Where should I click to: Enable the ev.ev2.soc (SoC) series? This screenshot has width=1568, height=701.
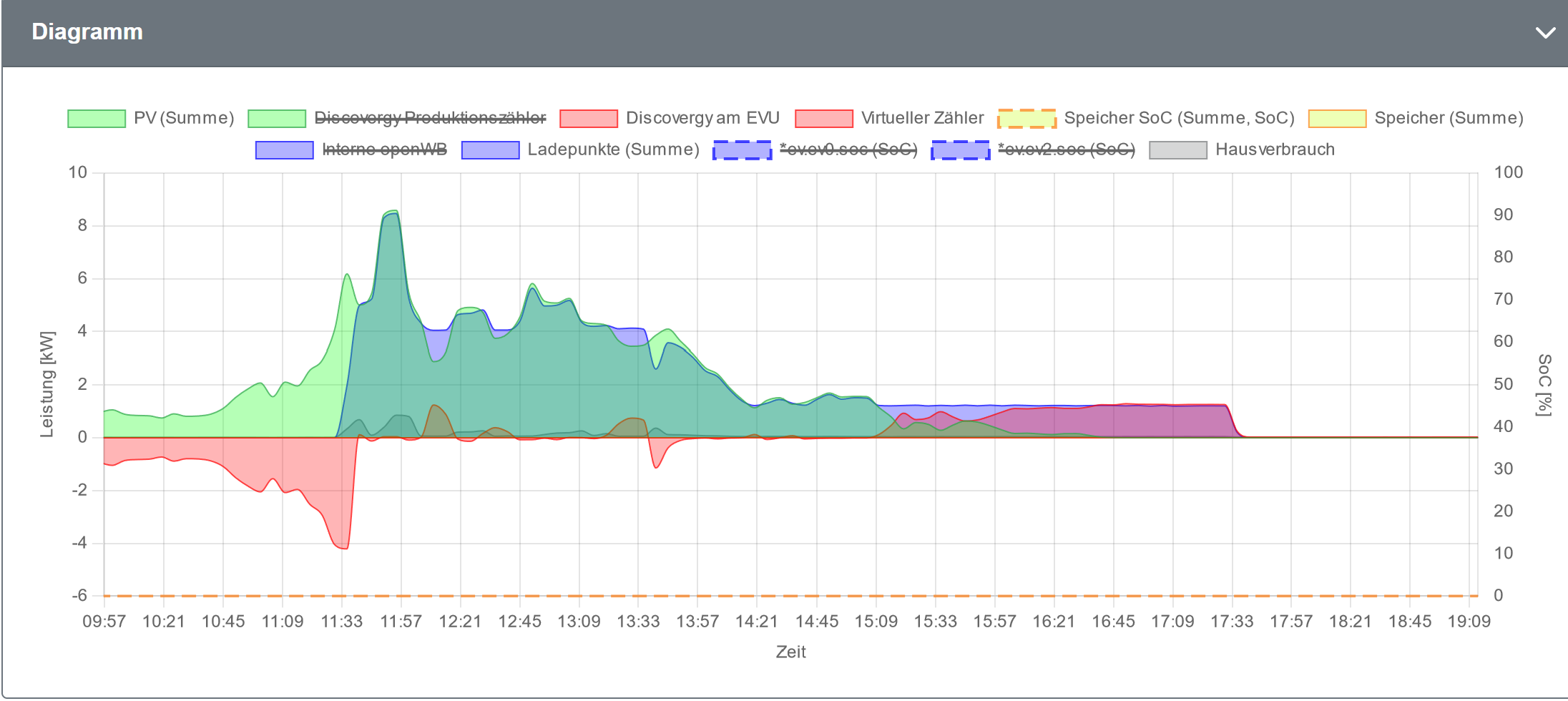point(1066,149)
